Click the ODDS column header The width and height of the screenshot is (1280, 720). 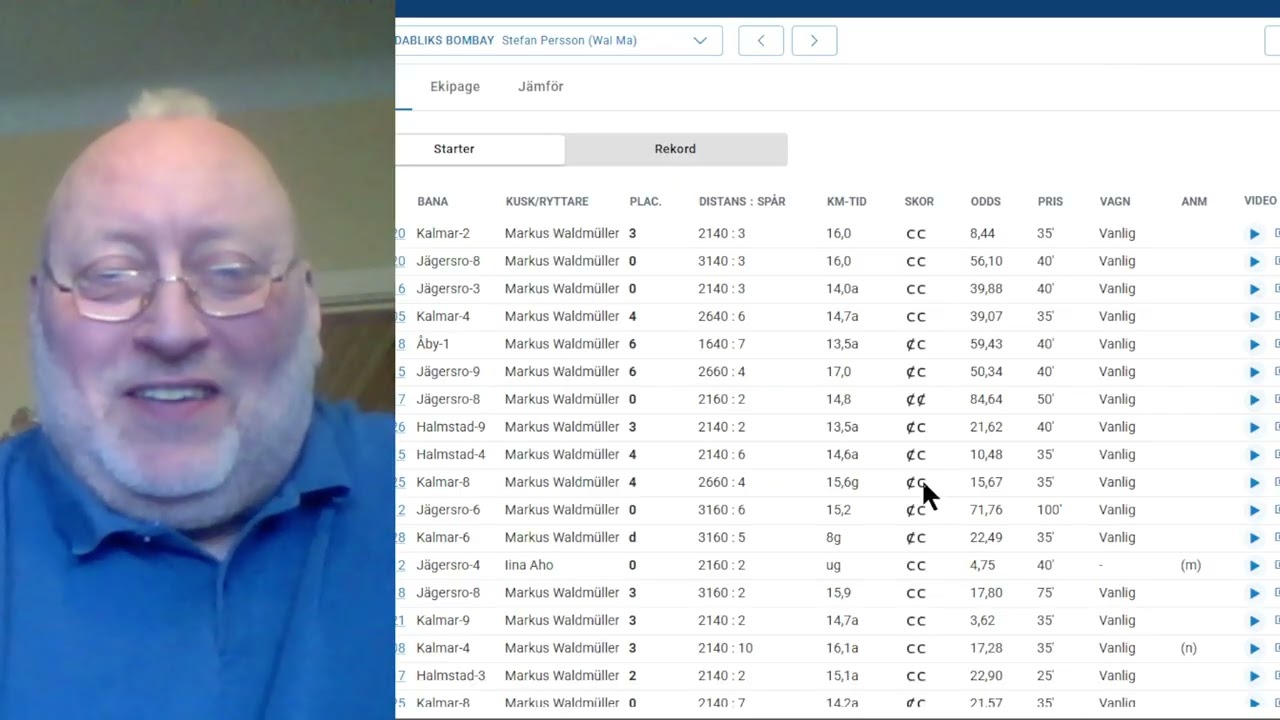point(985,202)
